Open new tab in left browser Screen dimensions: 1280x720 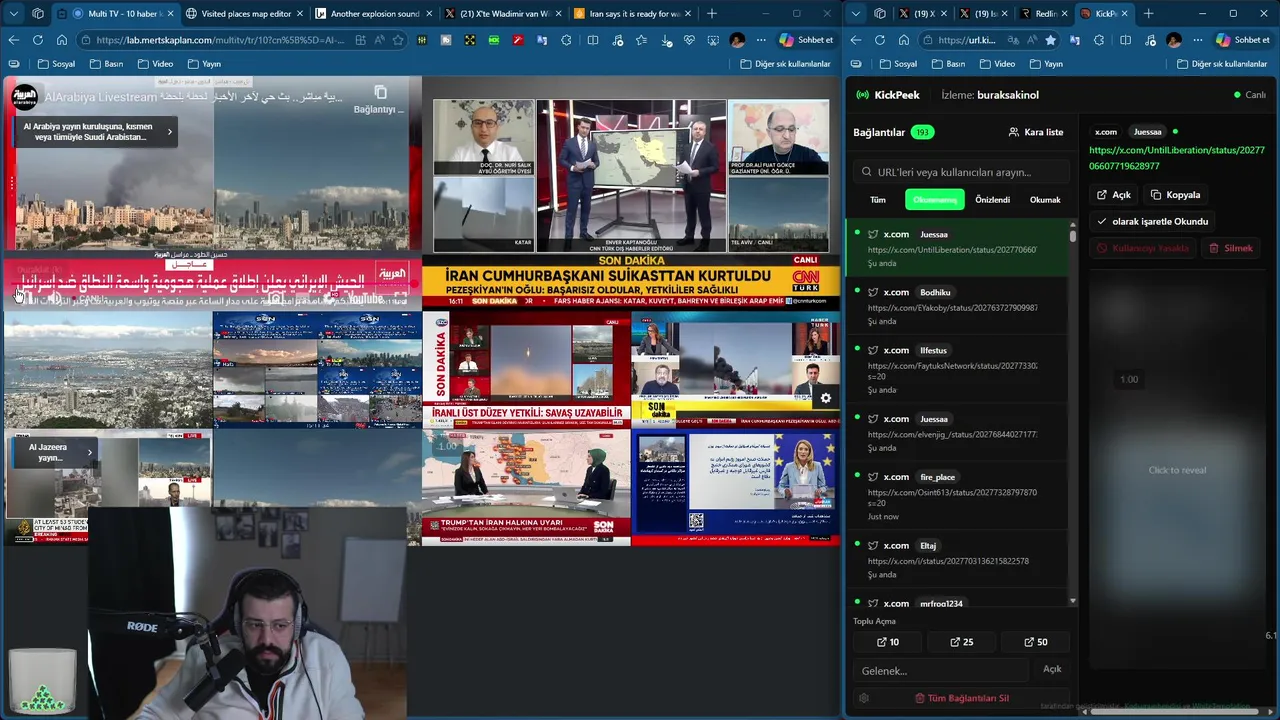712,13
